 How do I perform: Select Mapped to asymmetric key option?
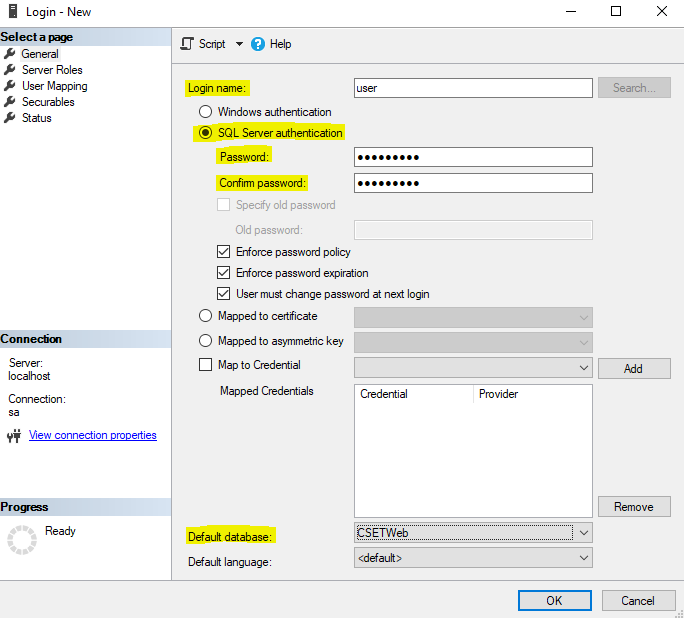(x=205, y=341)
